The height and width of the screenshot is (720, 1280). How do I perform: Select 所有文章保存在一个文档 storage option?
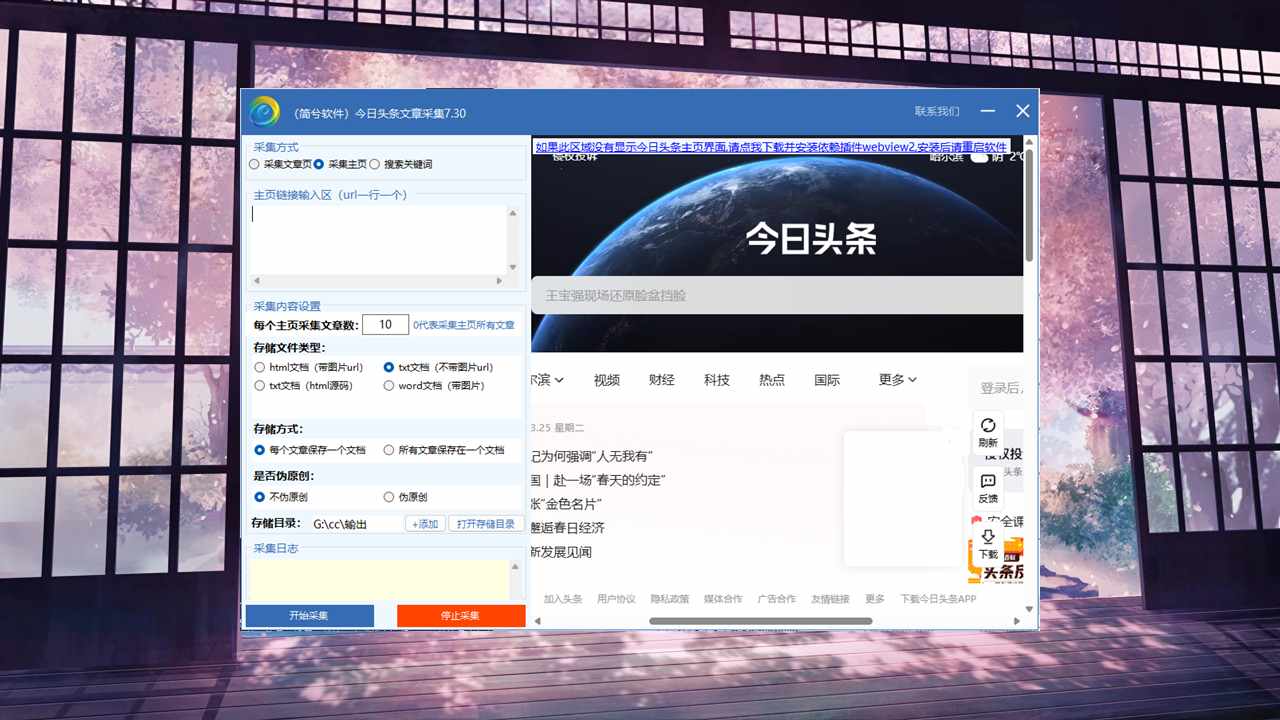click(389, 450)
